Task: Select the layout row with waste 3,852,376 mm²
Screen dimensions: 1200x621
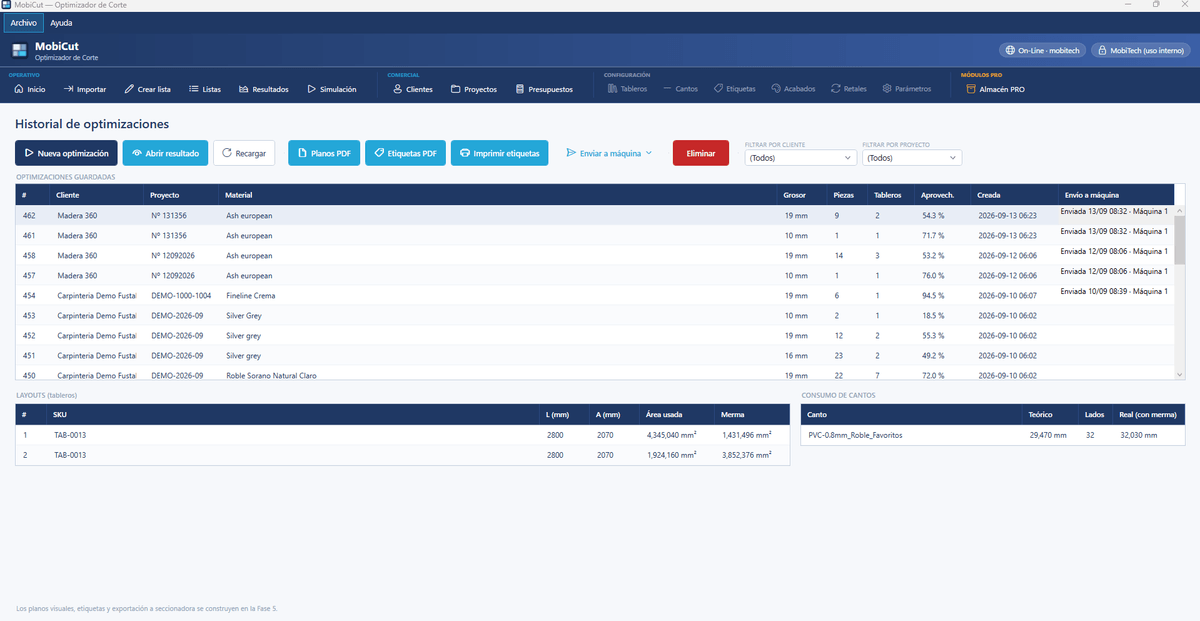Action: click(x=402, y=454)
